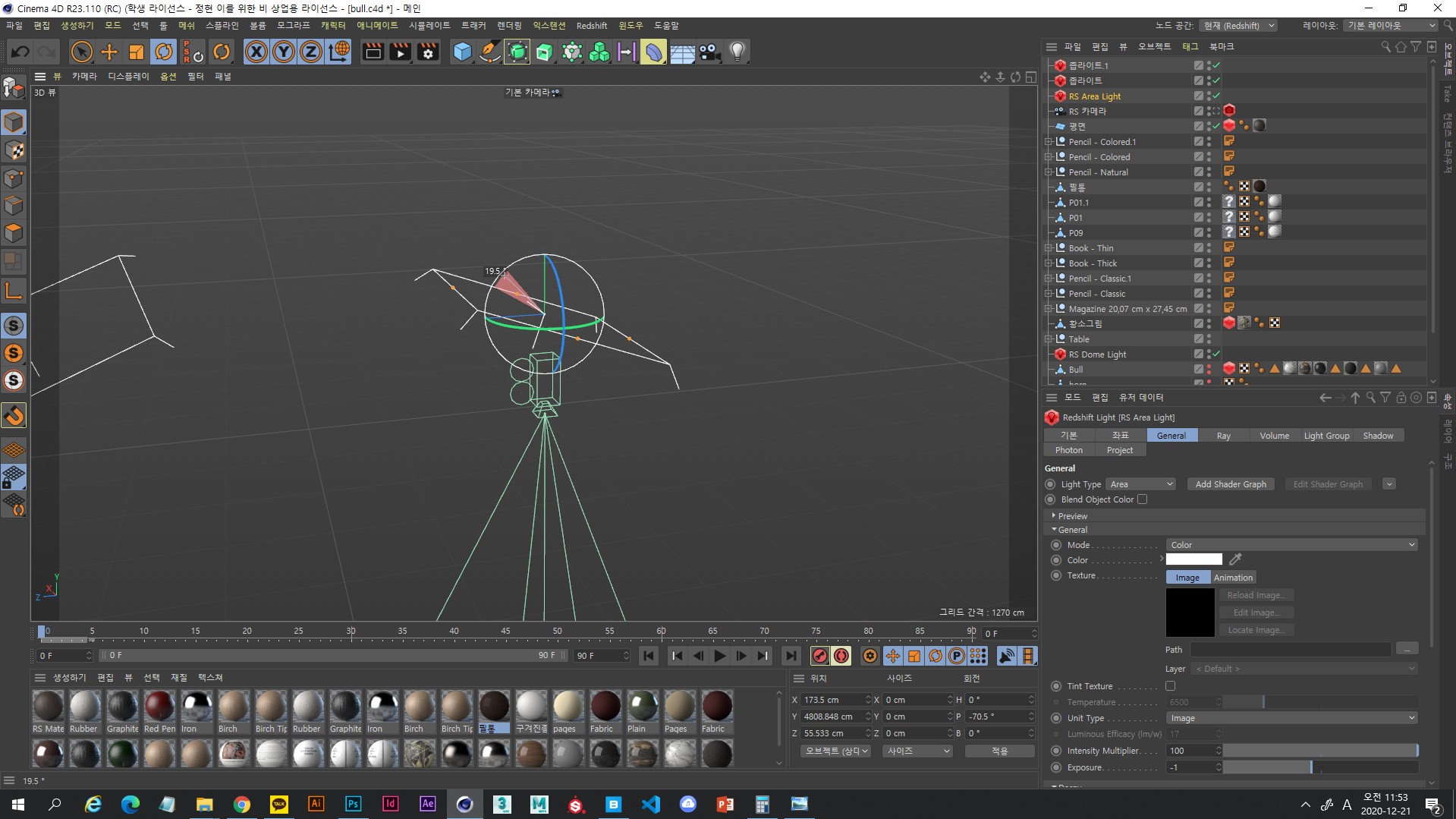Toggle RS Dome Light enabled checkmark
The height and width of the screenshot is (819, 1456).
pos(1215,354)
